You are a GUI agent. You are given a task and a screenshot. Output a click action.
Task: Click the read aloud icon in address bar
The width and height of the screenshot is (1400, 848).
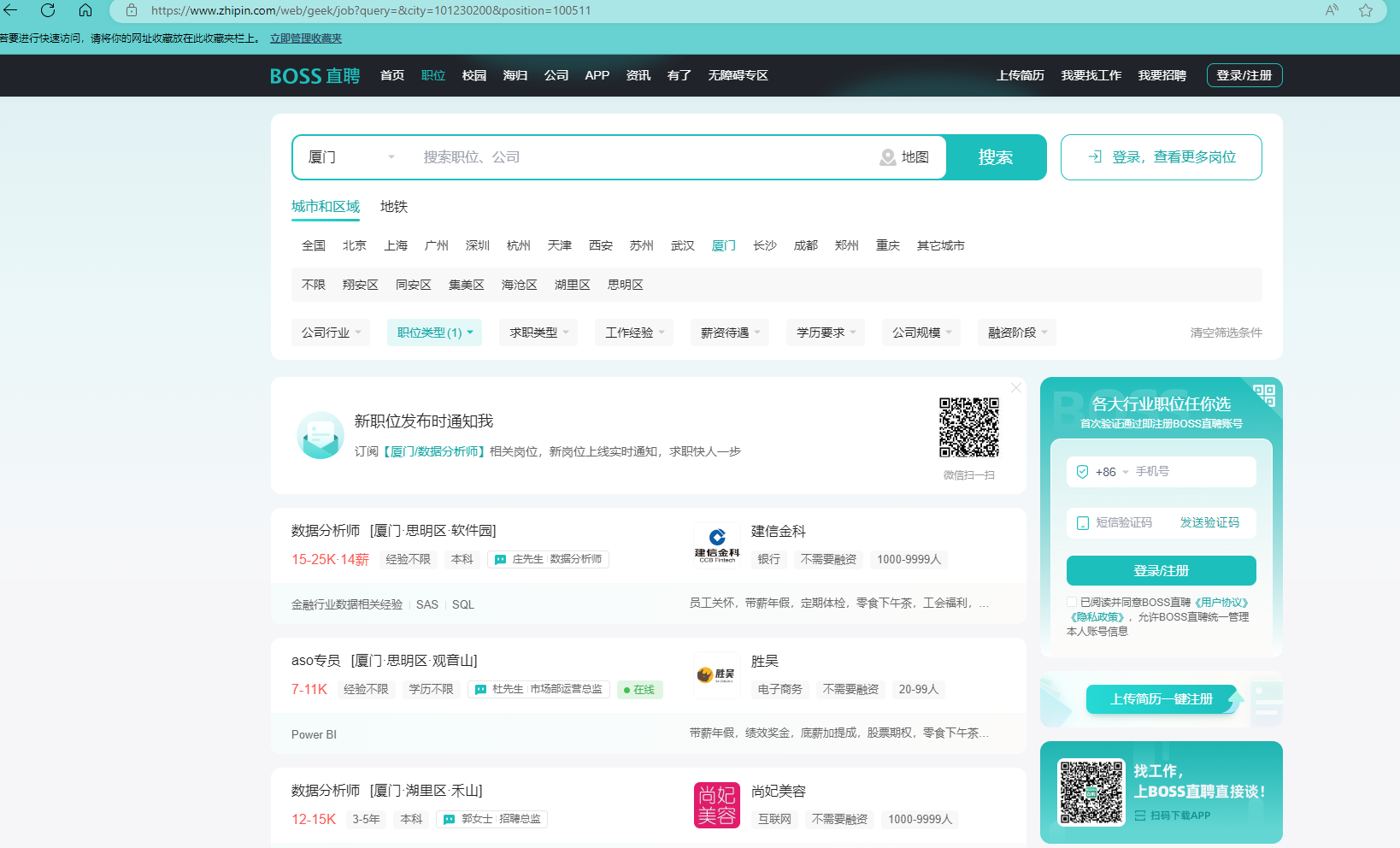tap(1332, 10)
